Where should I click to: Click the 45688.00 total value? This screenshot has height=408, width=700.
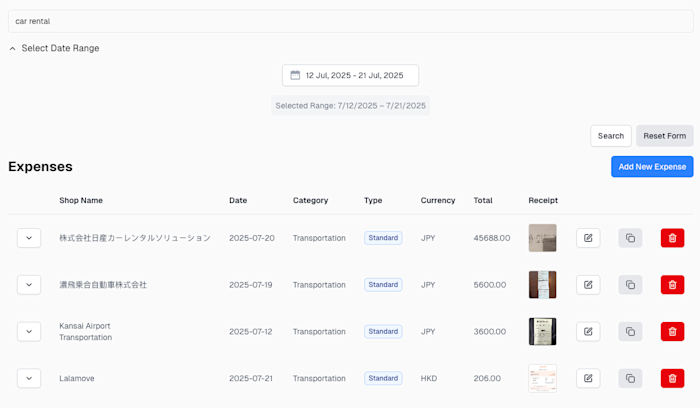pyautogui.click(x=492, y=238)
